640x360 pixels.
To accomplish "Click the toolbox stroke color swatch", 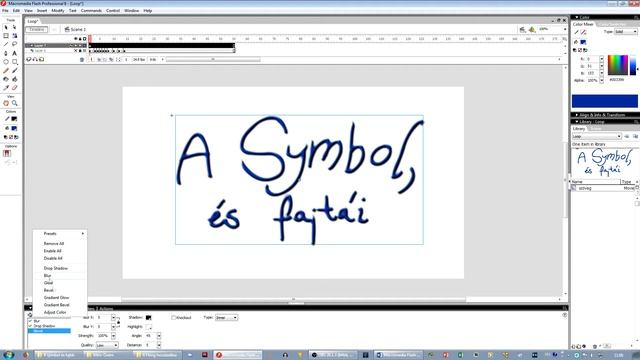I will (14, 119).
